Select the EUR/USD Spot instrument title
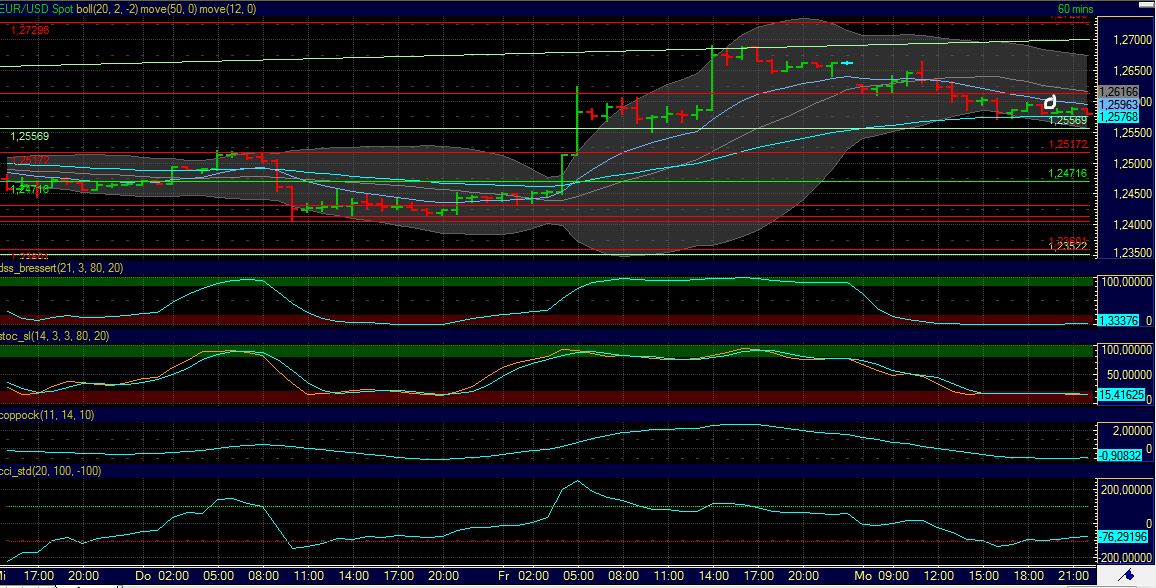The image size is (1156, 588). (36, 8)
